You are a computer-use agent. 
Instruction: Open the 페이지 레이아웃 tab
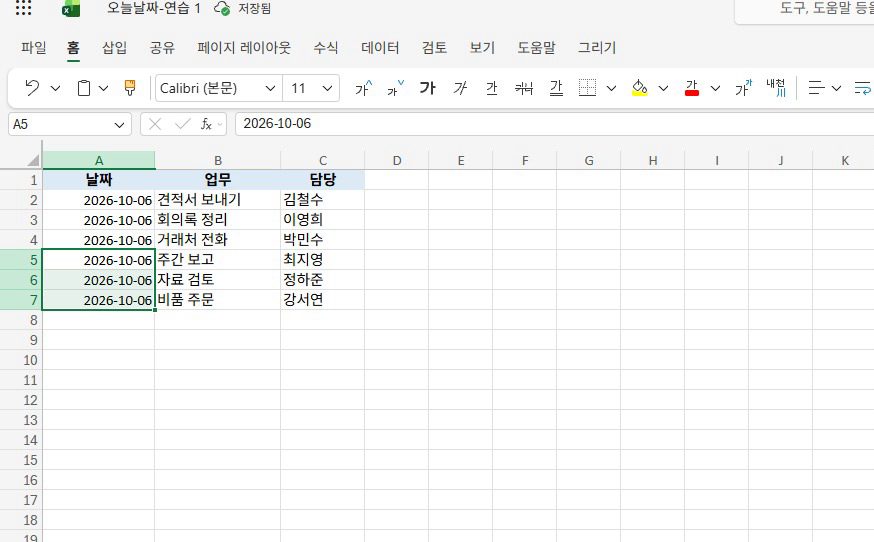click(x=244, y=48)
